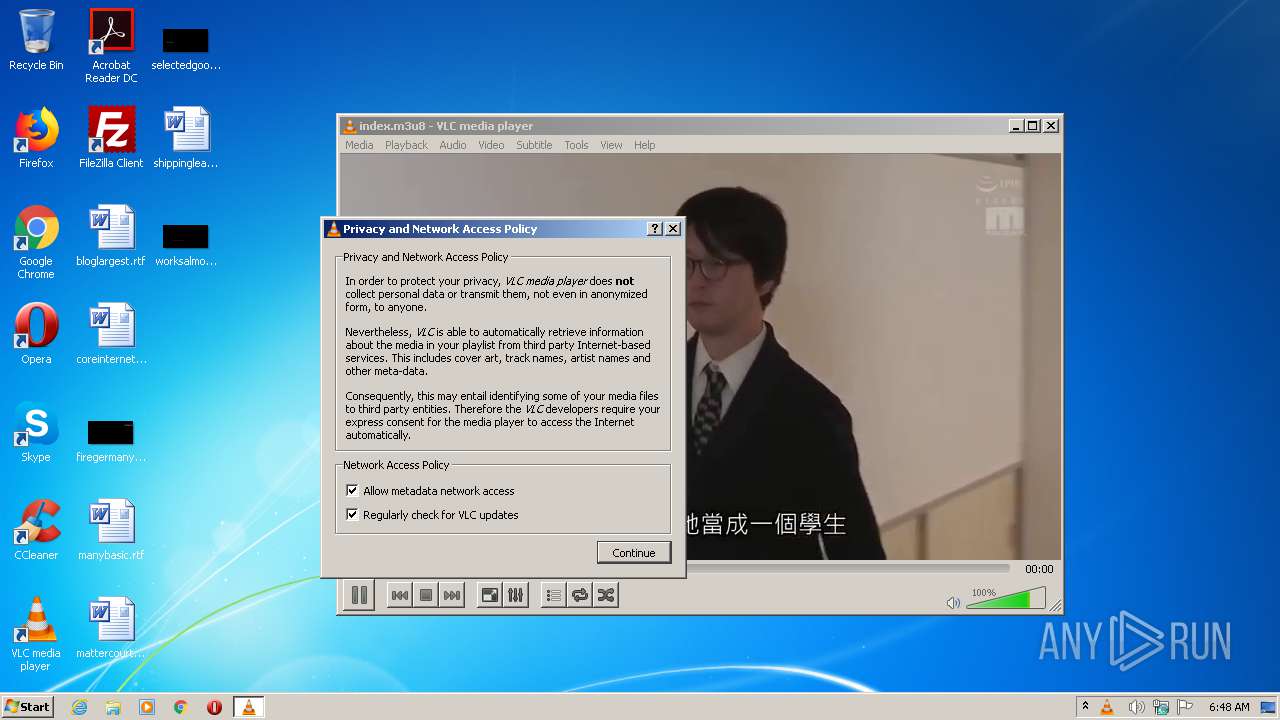Open the Help menu
1280x720 pixels.
click(x=645, y=145)
